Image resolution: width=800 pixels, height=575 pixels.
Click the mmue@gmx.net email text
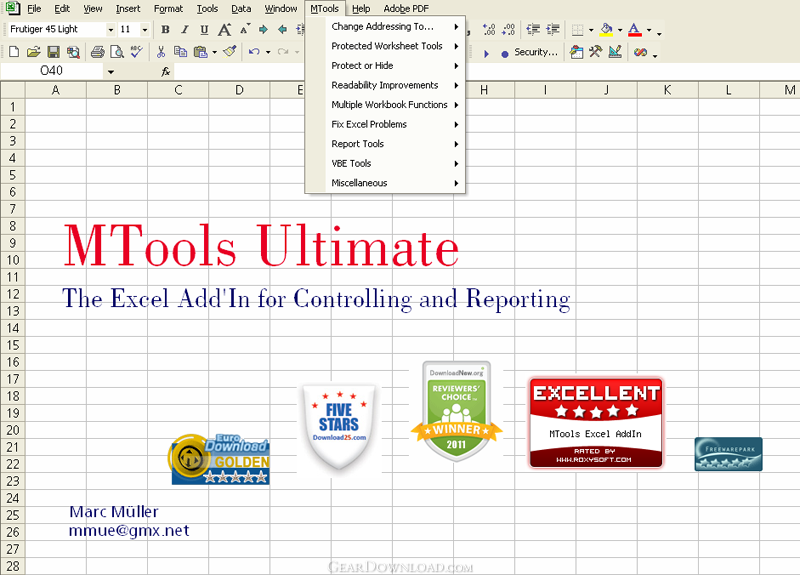129,531
